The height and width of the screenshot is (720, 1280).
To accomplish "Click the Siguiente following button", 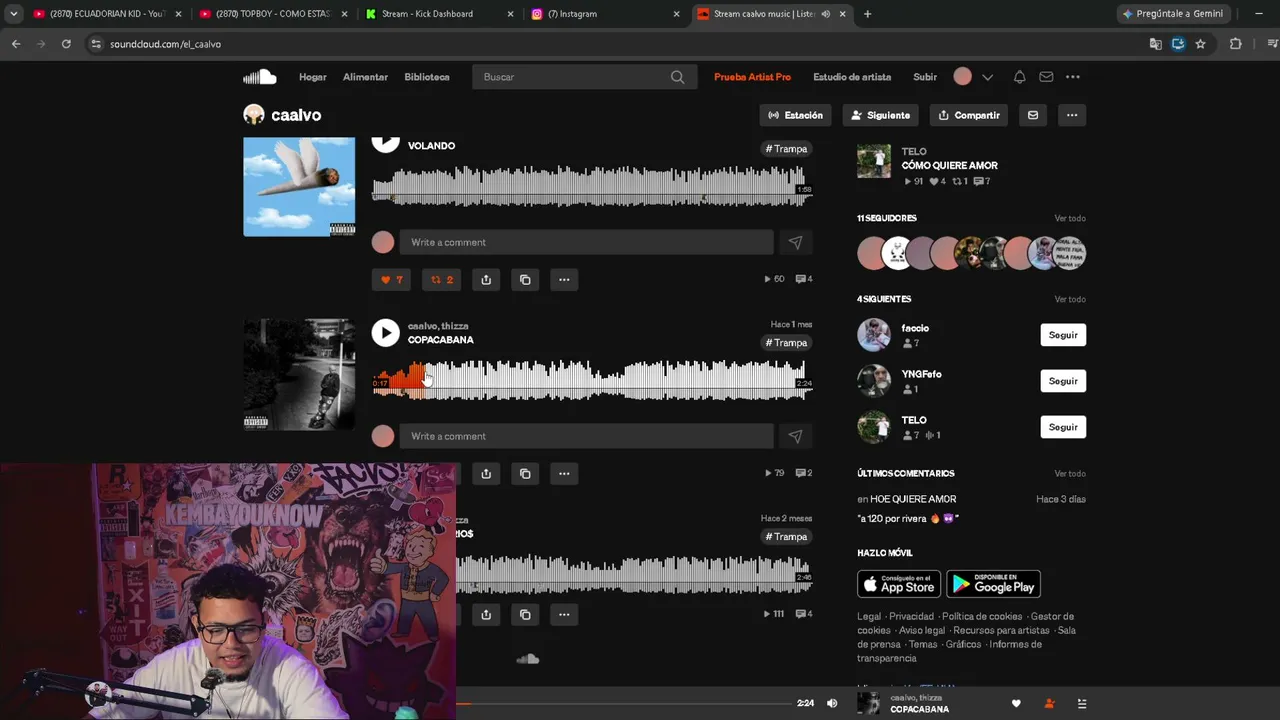I will pos(880,115).
